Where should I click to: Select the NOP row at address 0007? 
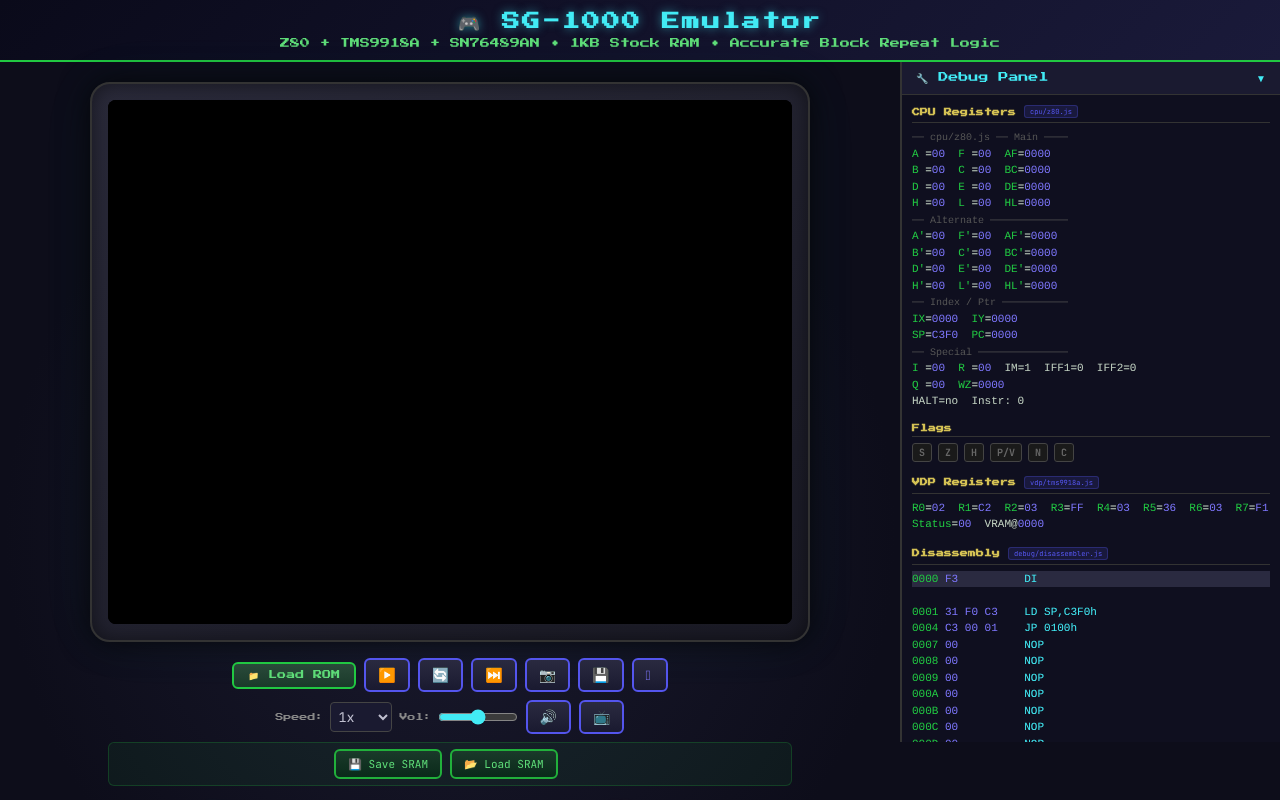coord(1091,645)
